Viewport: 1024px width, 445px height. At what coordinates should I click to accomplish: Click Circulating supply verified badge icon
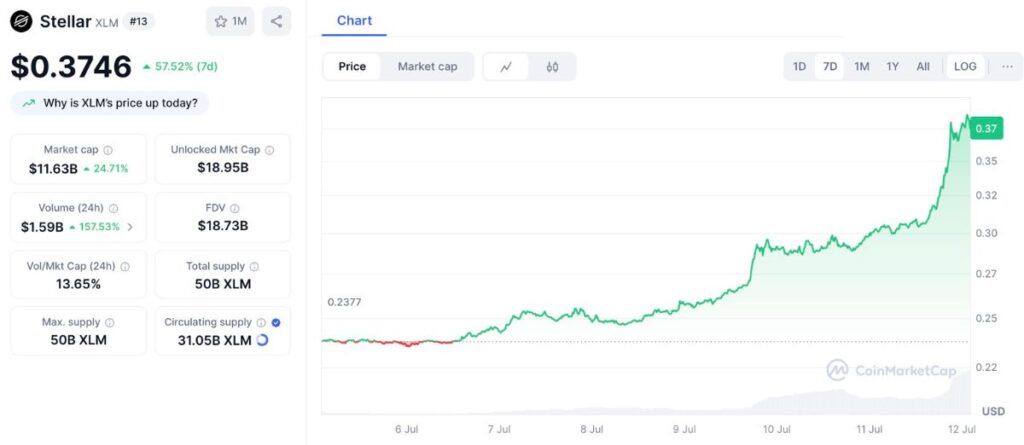(x=275, y=323)
